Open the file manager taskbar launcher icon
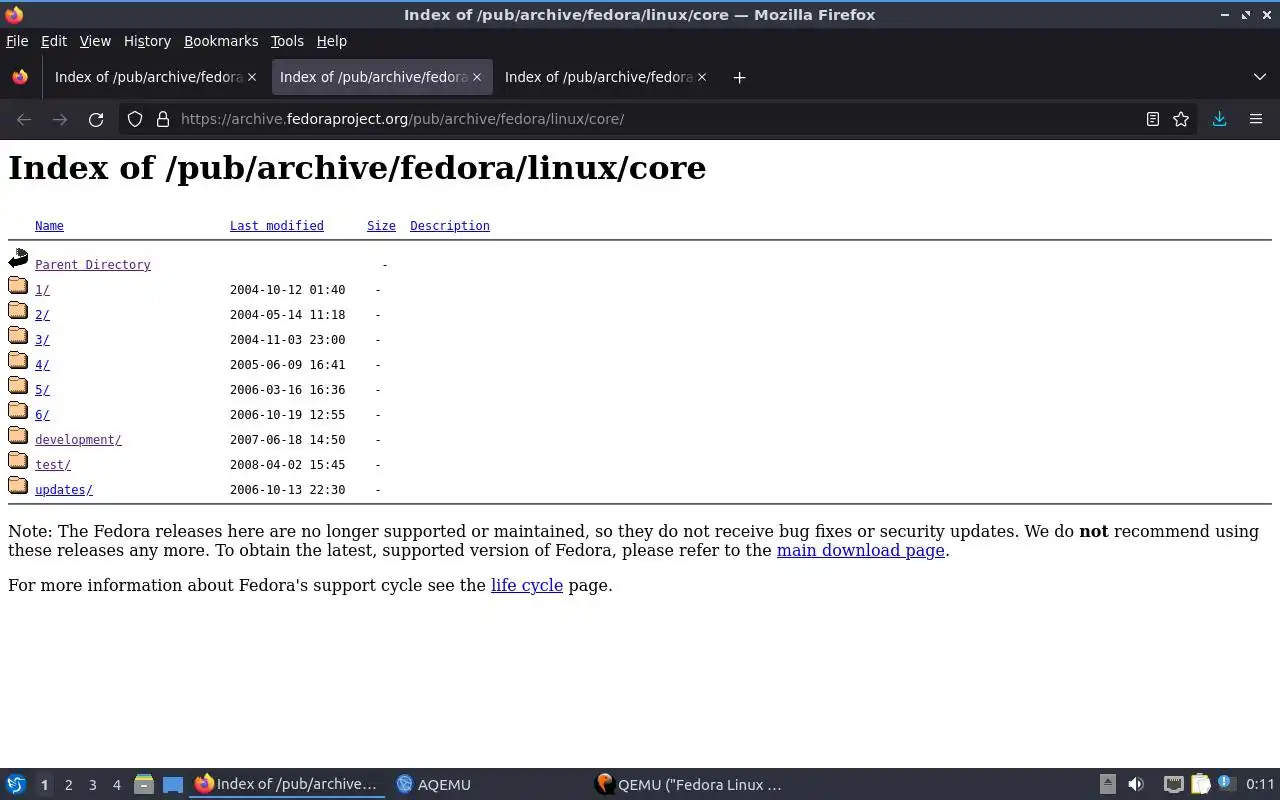Viewport: 1280px width, 800px height. pos(144,785)
